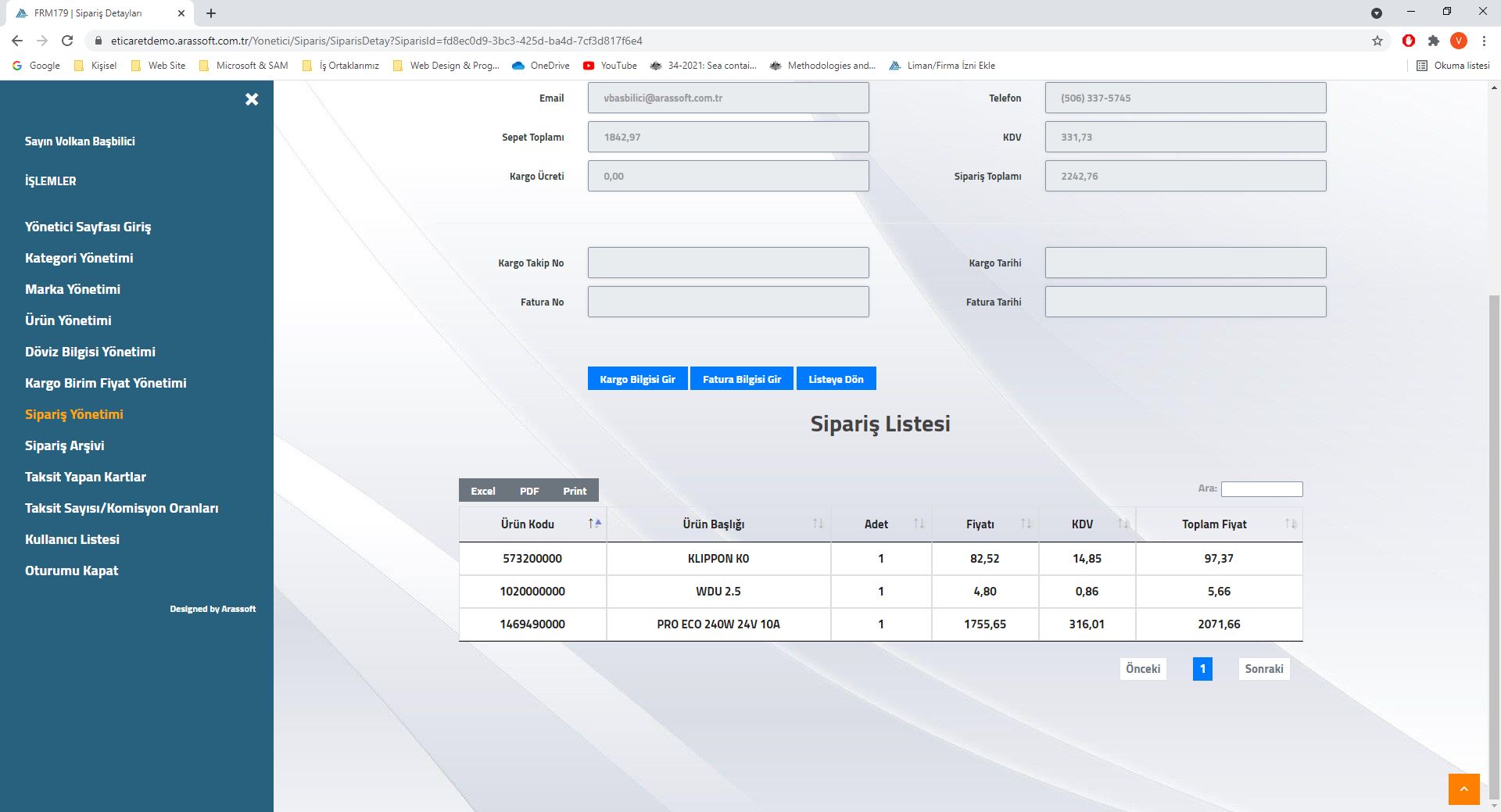Open Sipariş Arşivi in the sidebar
1501x812 pixels.
coord(64,445)
